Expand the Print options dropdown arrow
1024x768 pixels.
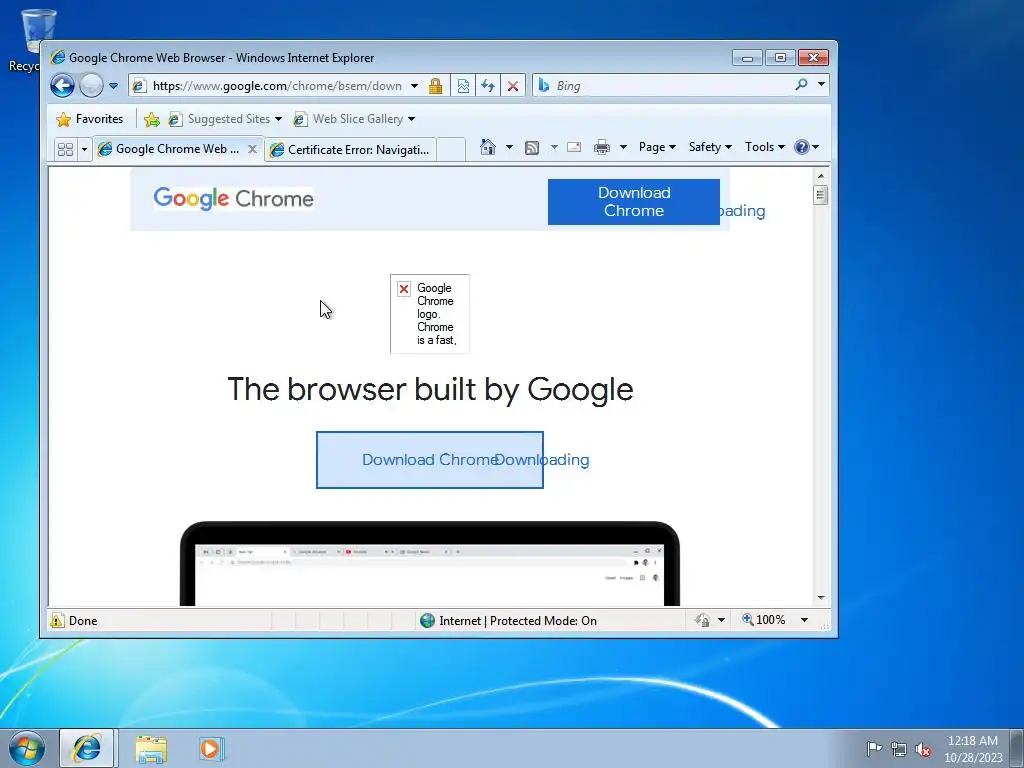623,147
